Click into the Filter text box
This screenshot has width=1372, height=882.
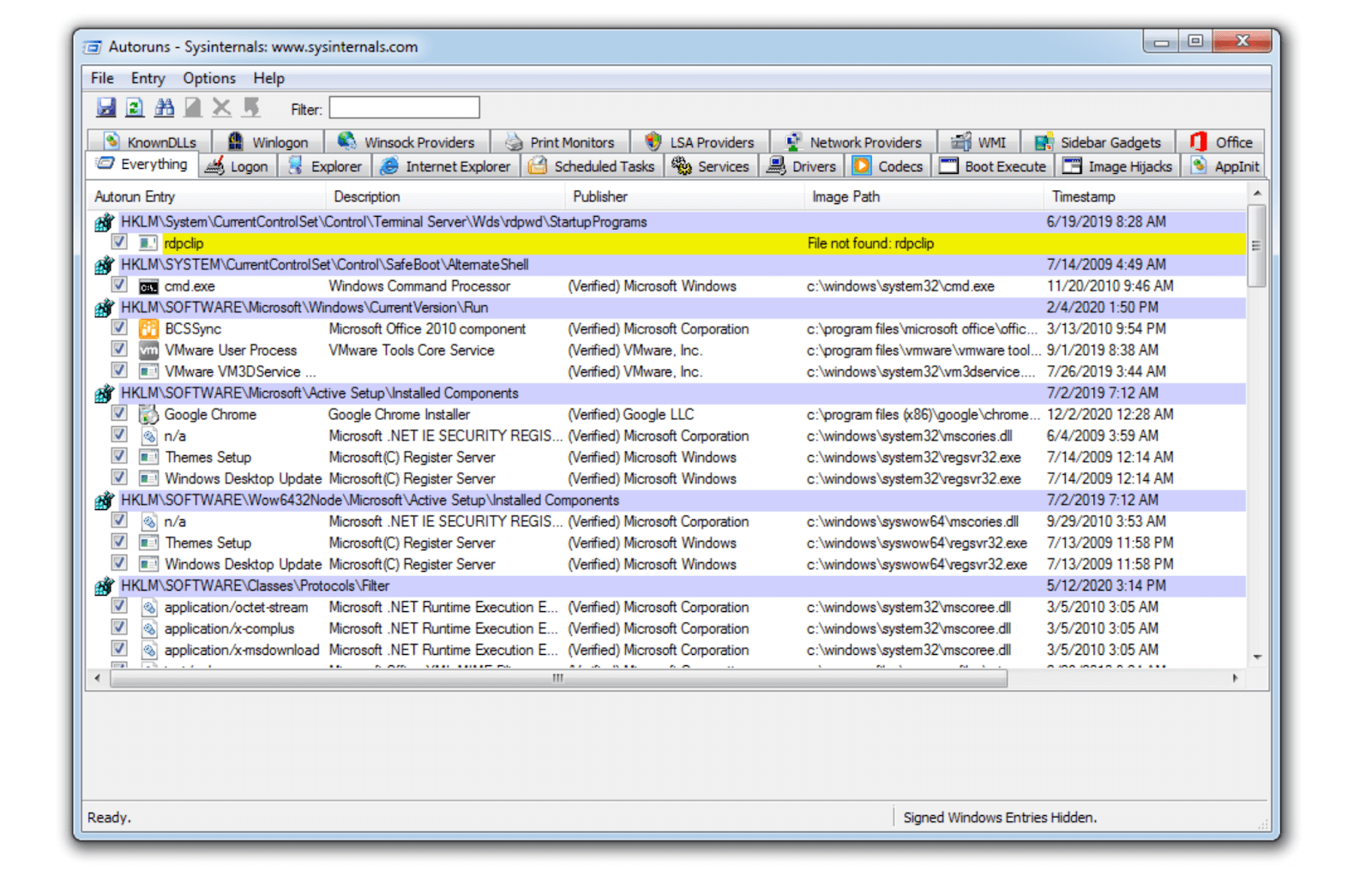[404, 108]
